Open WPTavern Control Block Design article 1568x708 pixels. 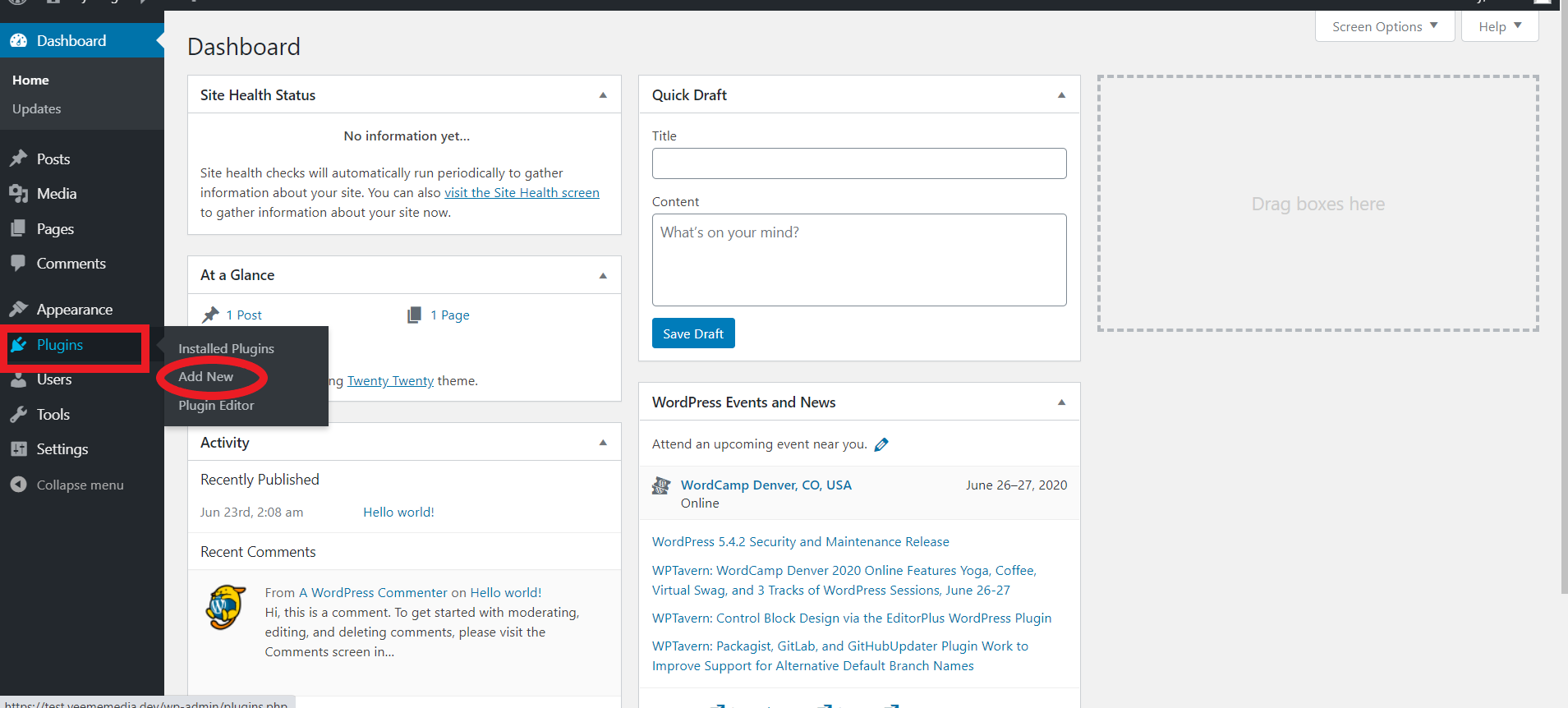point(852,618)
